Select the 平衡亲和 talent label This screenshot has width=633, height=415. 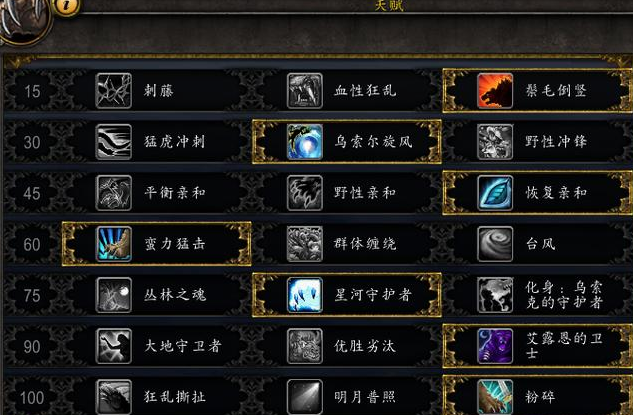[x=175, y=193]
